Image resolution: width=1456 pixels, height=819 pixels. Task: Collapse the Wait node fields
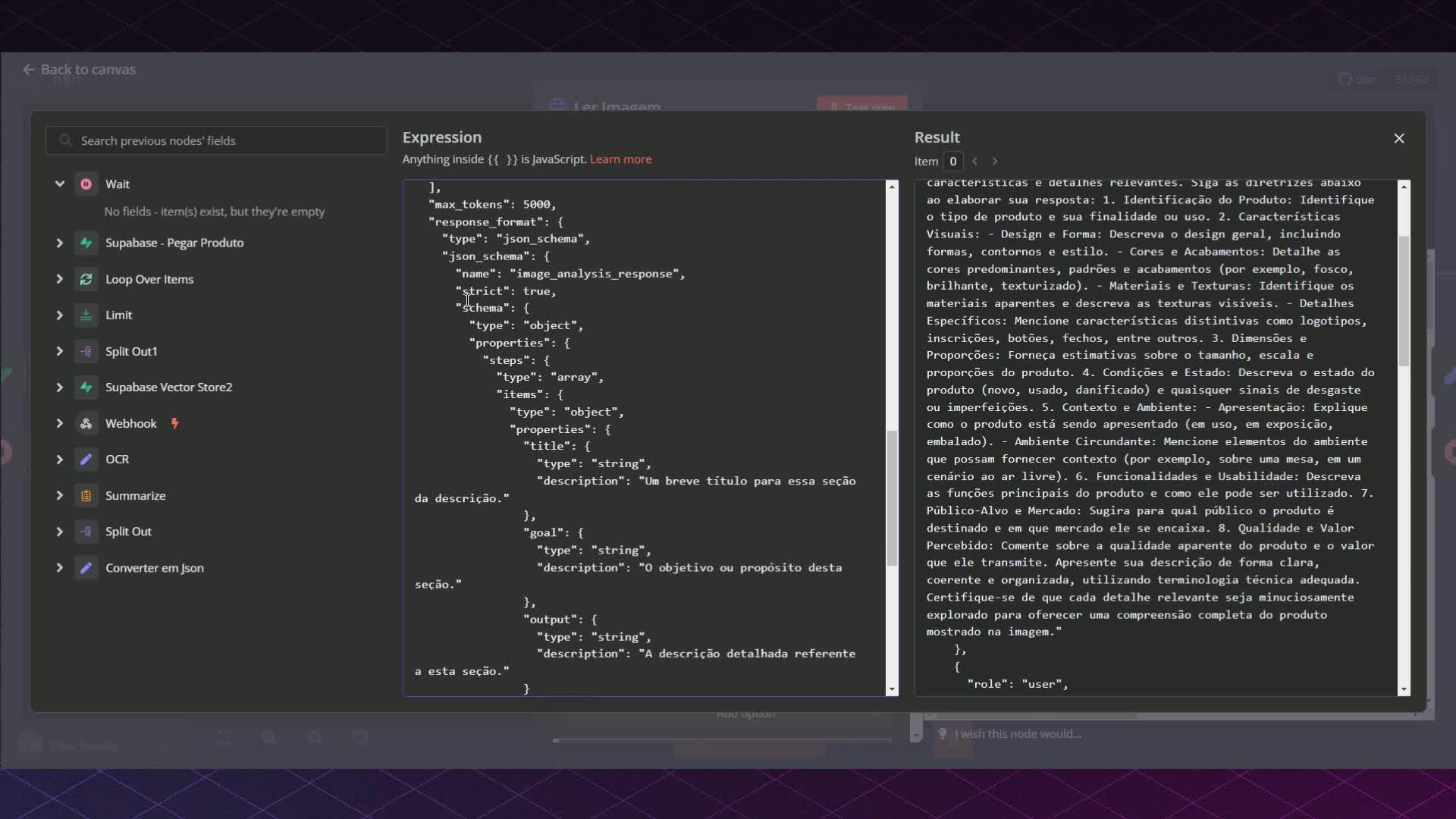(x=59, y=184)
